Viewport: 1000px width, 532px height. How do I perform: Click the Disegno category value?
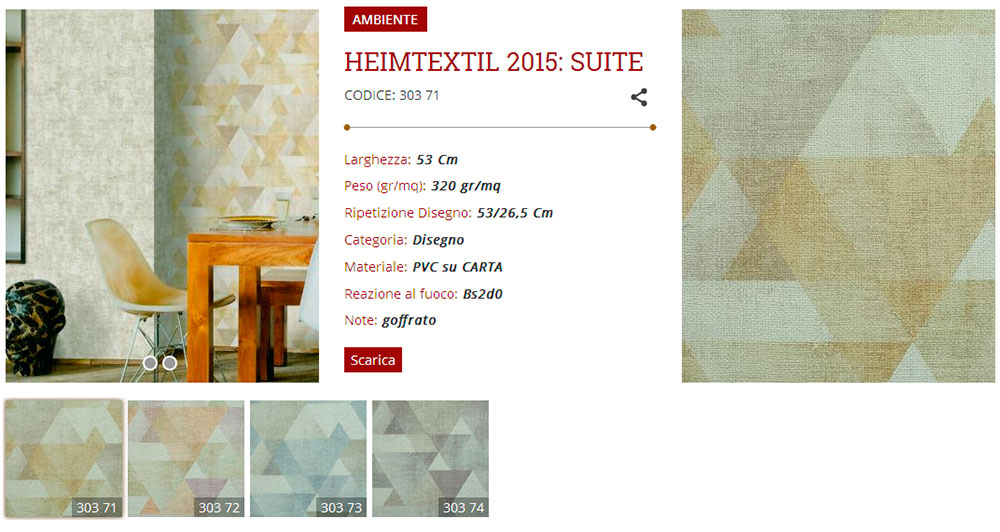(438, 240)
